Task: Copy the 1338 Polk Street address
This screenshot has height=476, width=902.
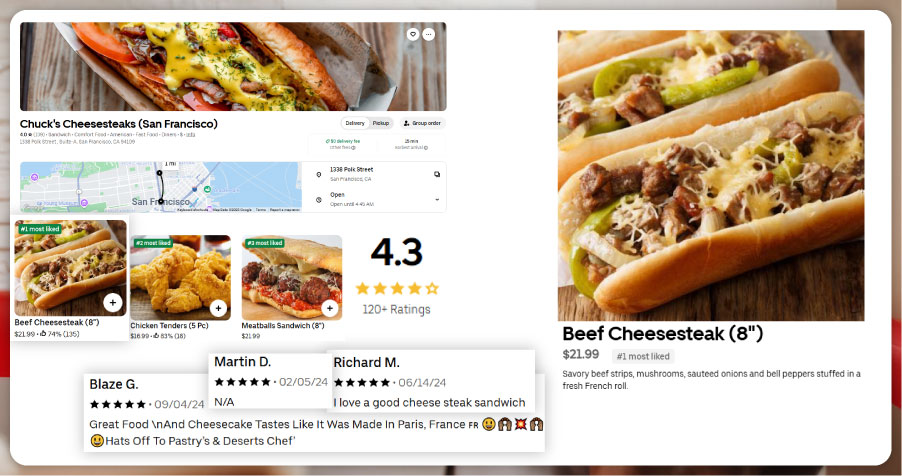Action: click(437, 174)
